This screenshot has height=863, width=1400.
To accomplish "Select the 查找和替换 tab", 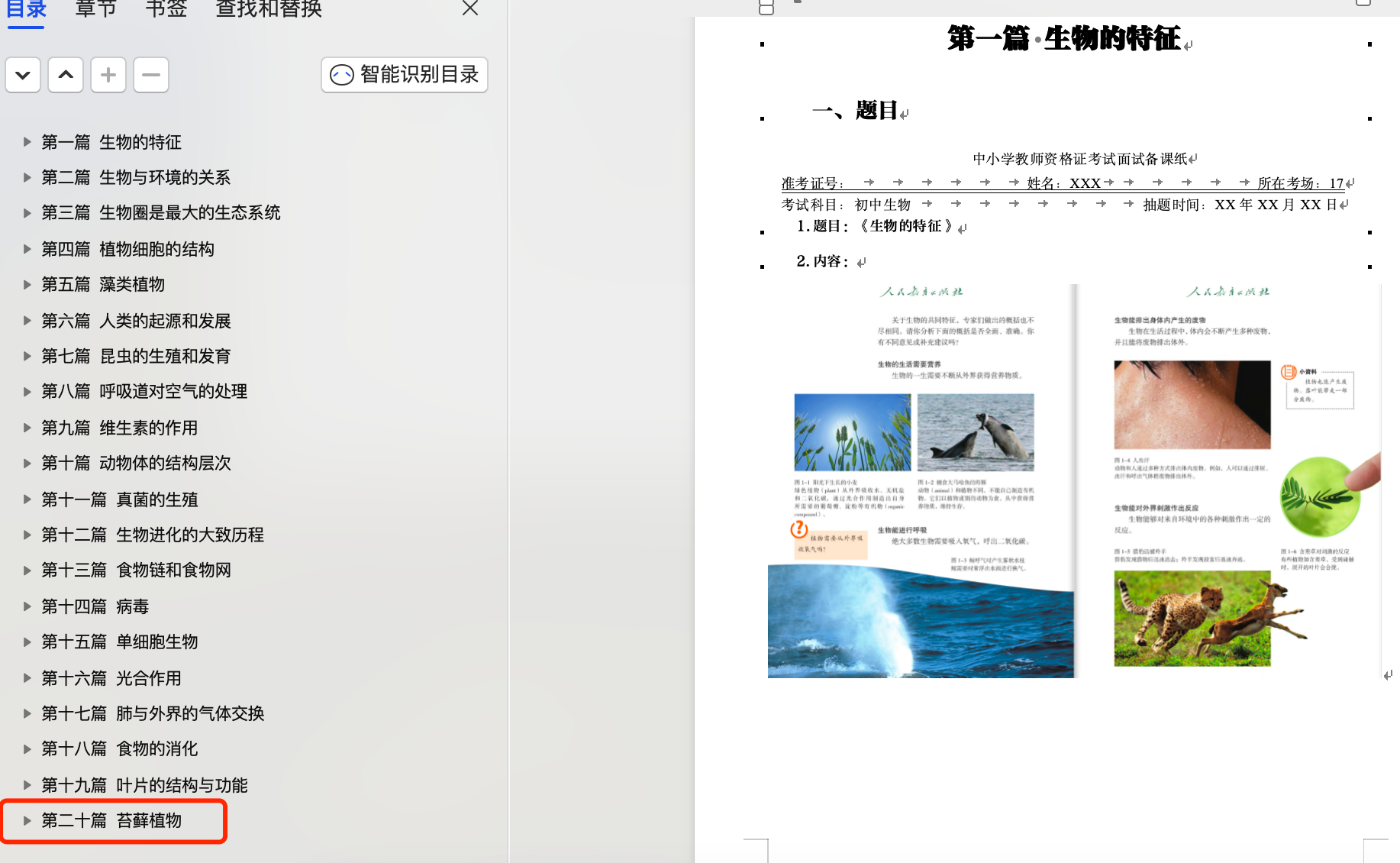I will click(269, 9).
